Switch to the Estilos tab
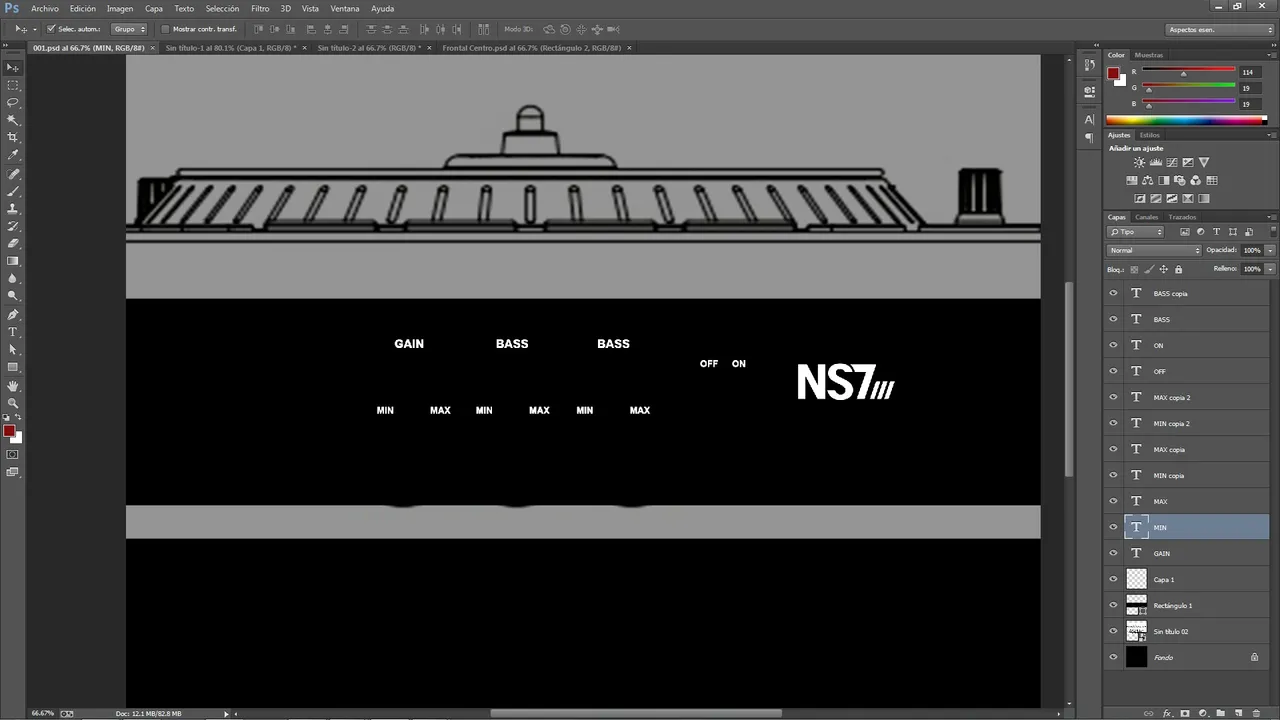This screenshot has width=1280, height=720. (1150, 135)
